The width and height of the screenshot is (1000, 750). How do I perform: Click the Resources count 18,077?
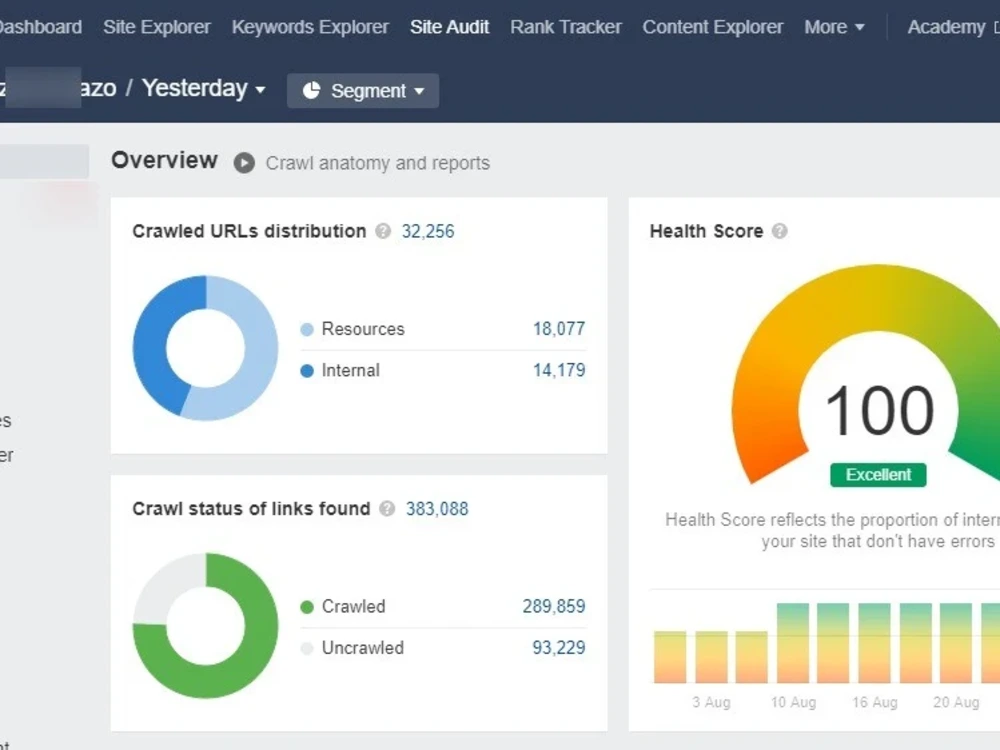click(559, 329)
